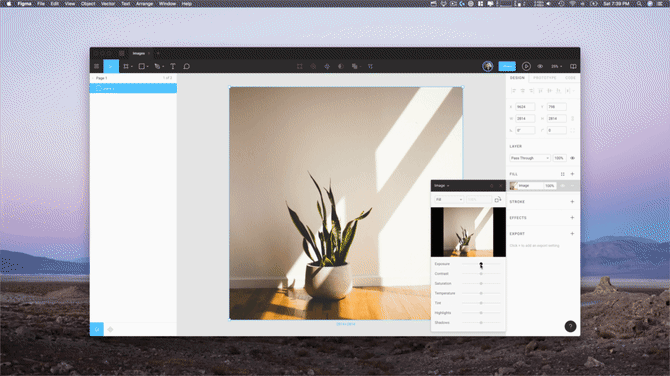Add a new effect with the plus button

coord(572,217)
